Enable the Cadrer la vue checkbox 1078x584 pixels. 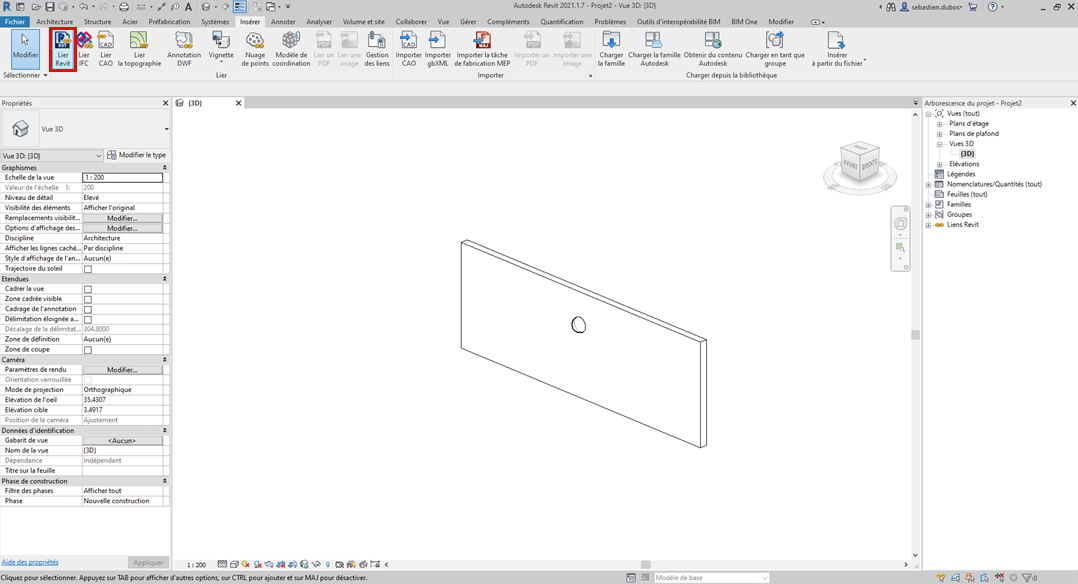coord(88,289)
